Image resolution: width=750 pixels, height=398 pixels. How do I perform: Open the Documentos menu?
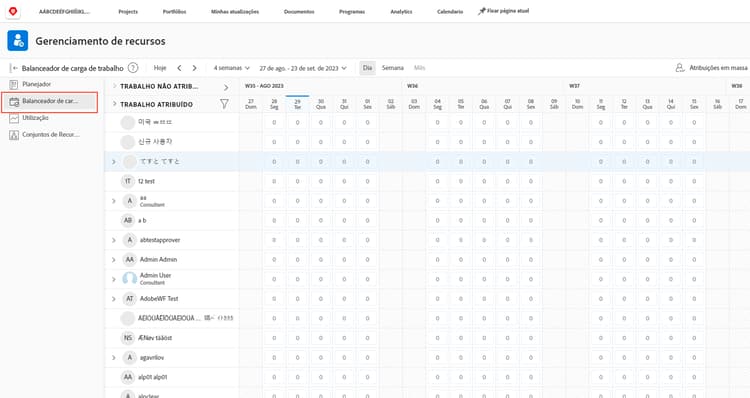299,11
